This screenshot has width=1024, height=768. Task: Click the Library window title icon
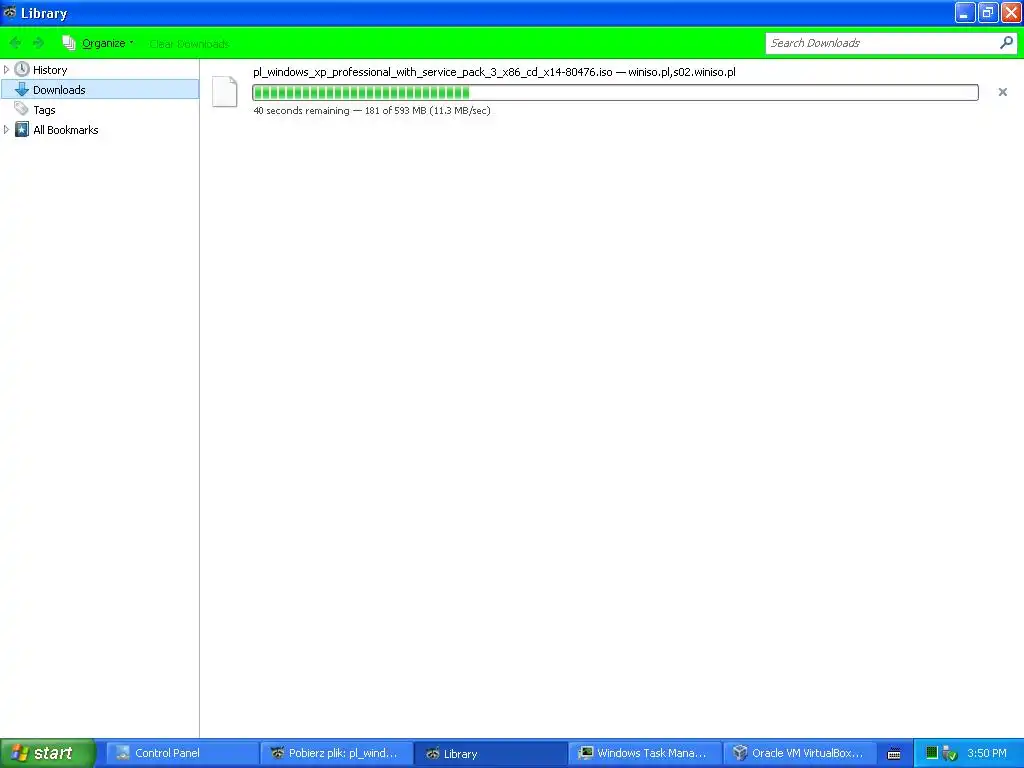[10, 12]
